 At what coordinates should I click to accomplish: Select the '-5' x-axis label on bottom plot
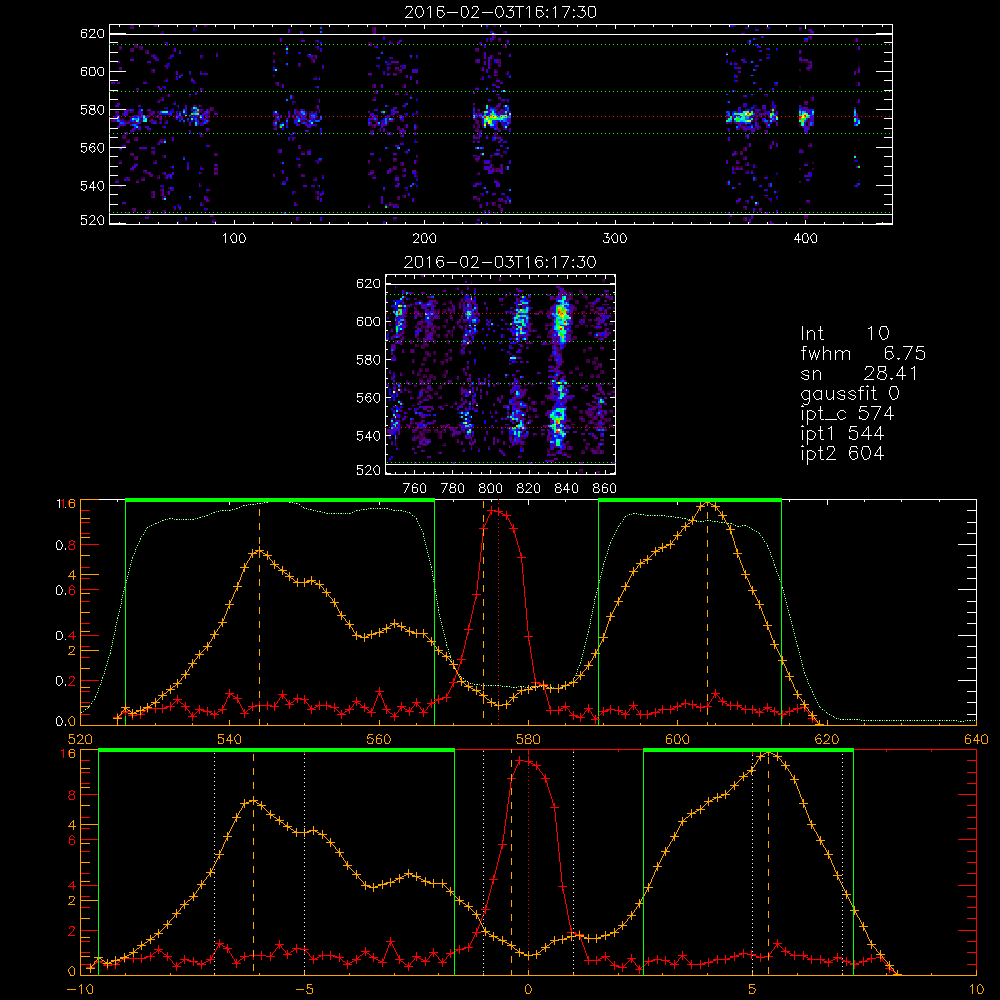[304, 990]
